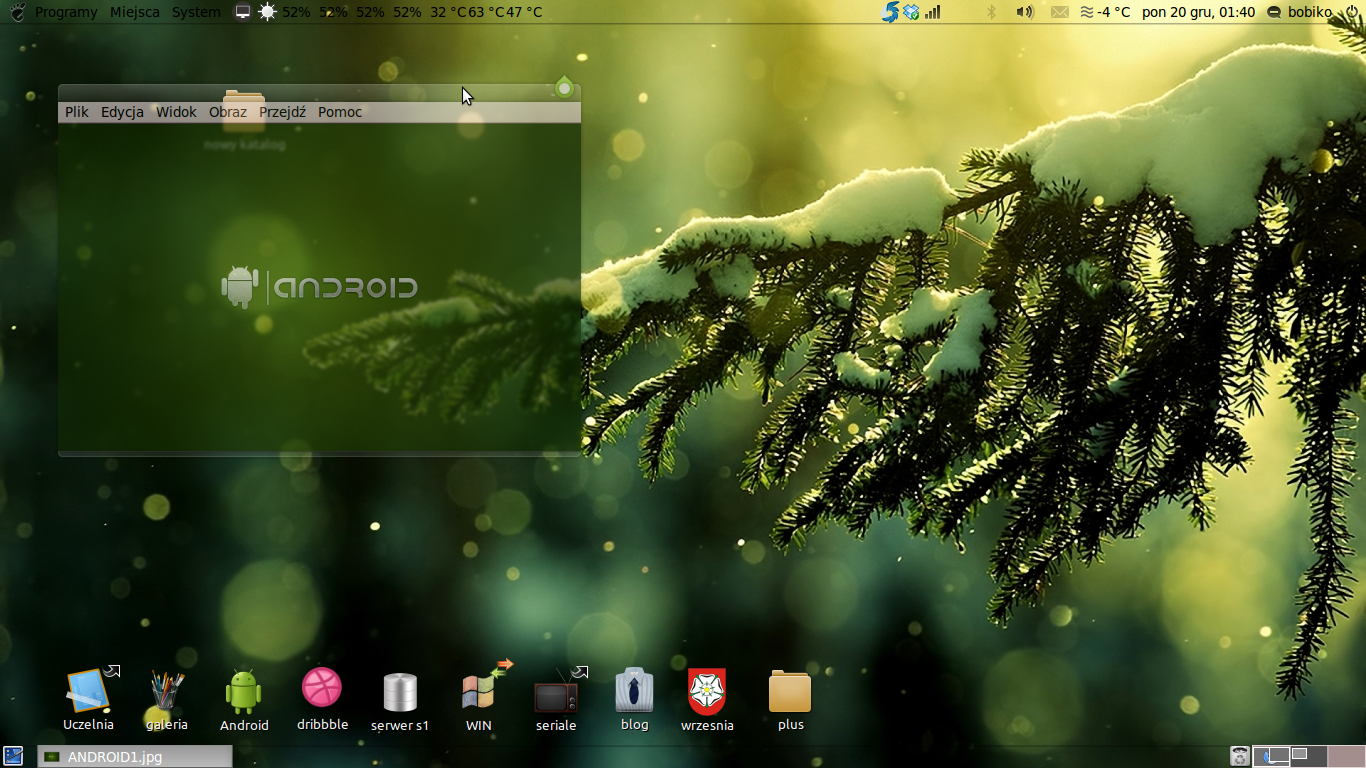Open the Android desktop shortcut
Screen dimensions: 1366x768
point(244,692)
